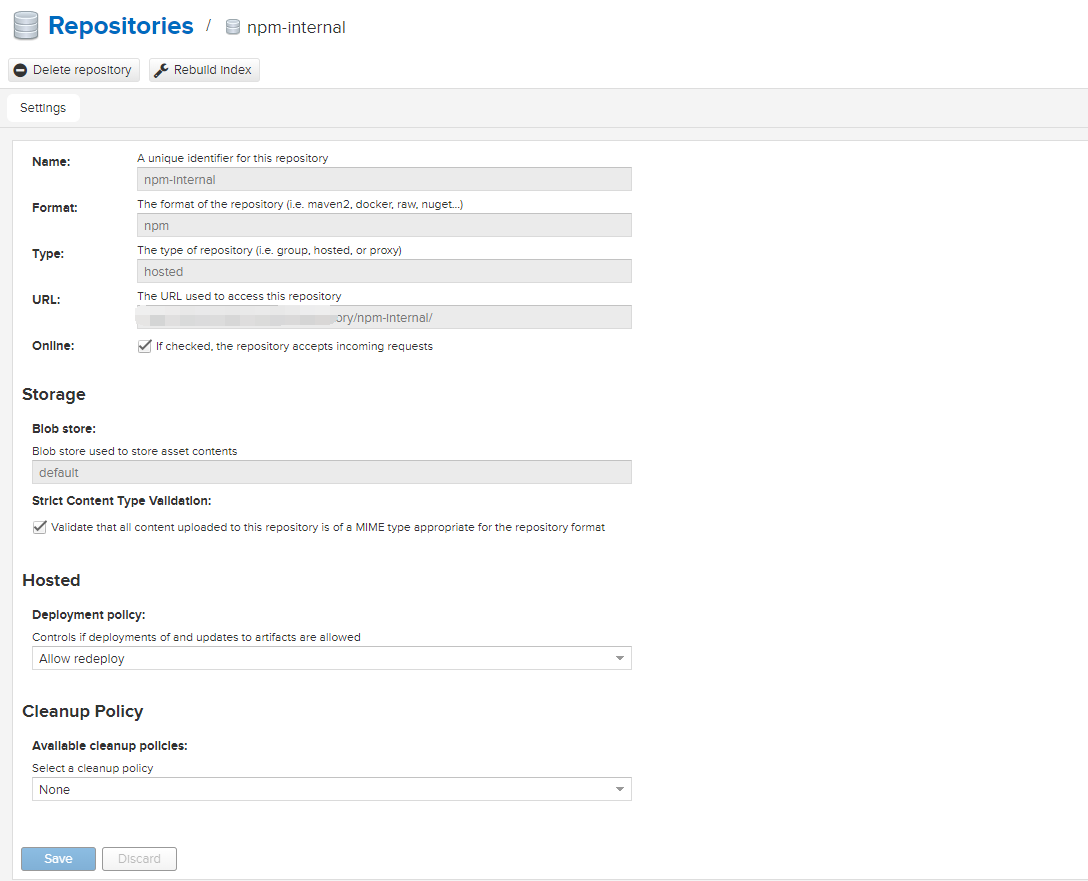The image size is (1088, 881).
Task: Click the Blob store field showing default
Action: (x=331, y=472)
